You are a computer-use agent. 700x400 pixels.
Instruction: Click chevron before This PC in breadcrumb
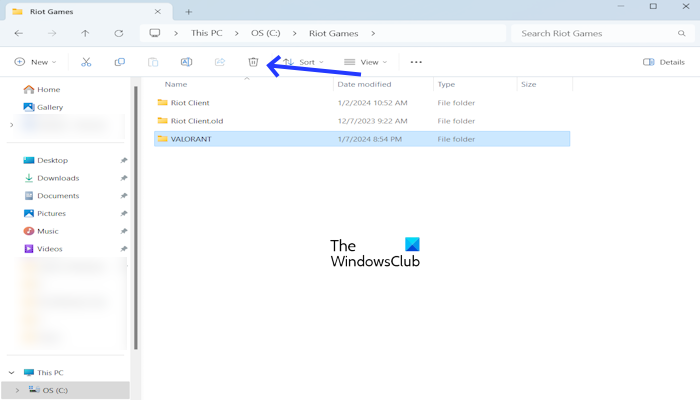point(176,33)
